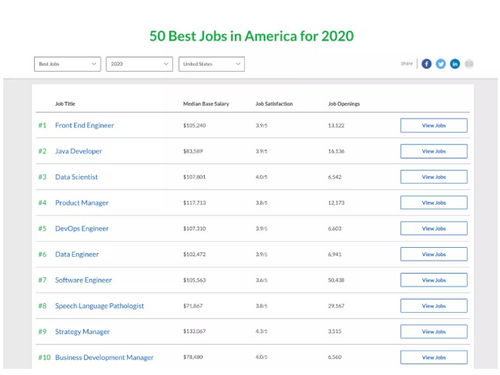
Task: Open the 2020 year dropdown
Action: (139, 64)
